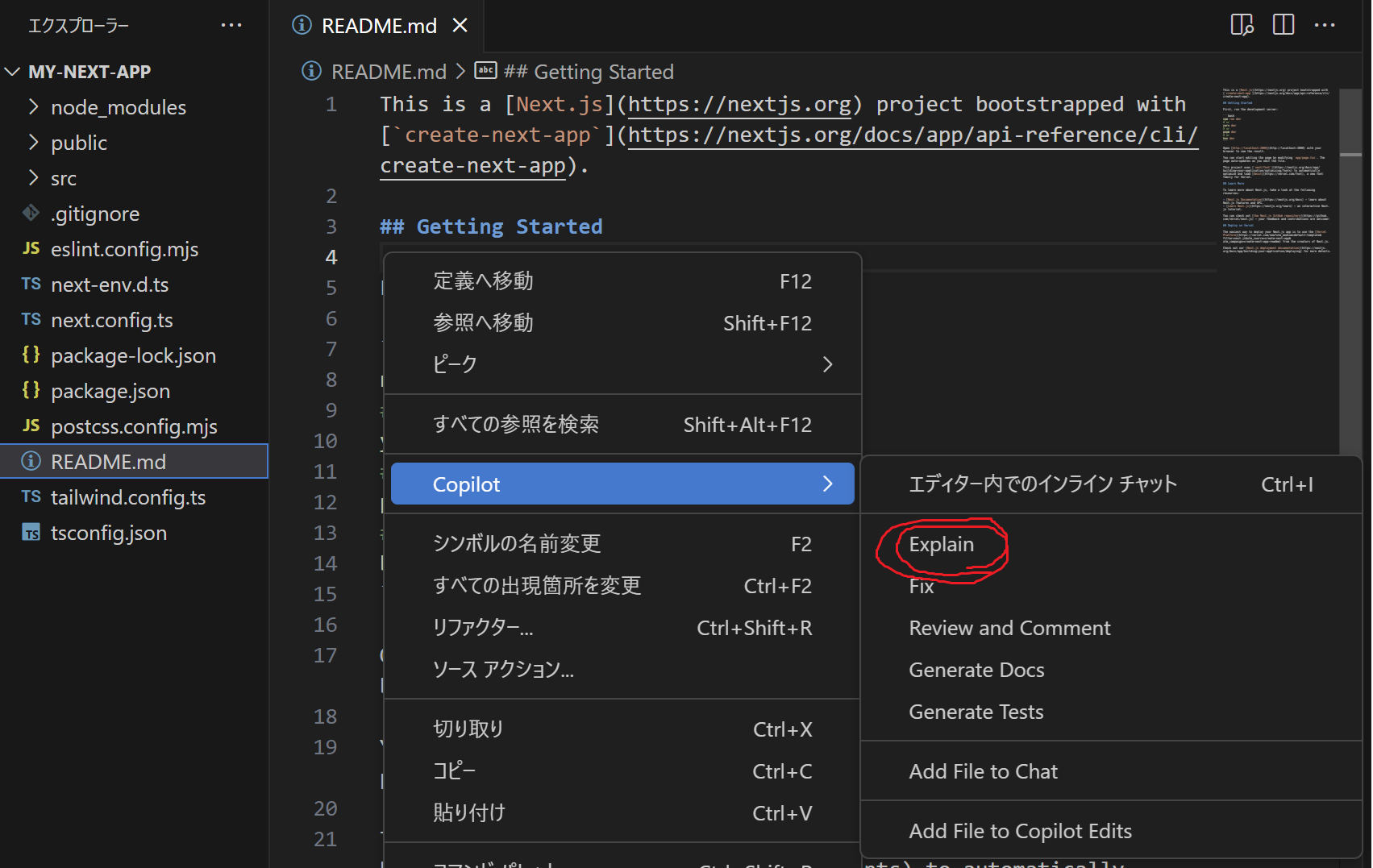
Task: Expand the public folder
Action: (33, 142)
